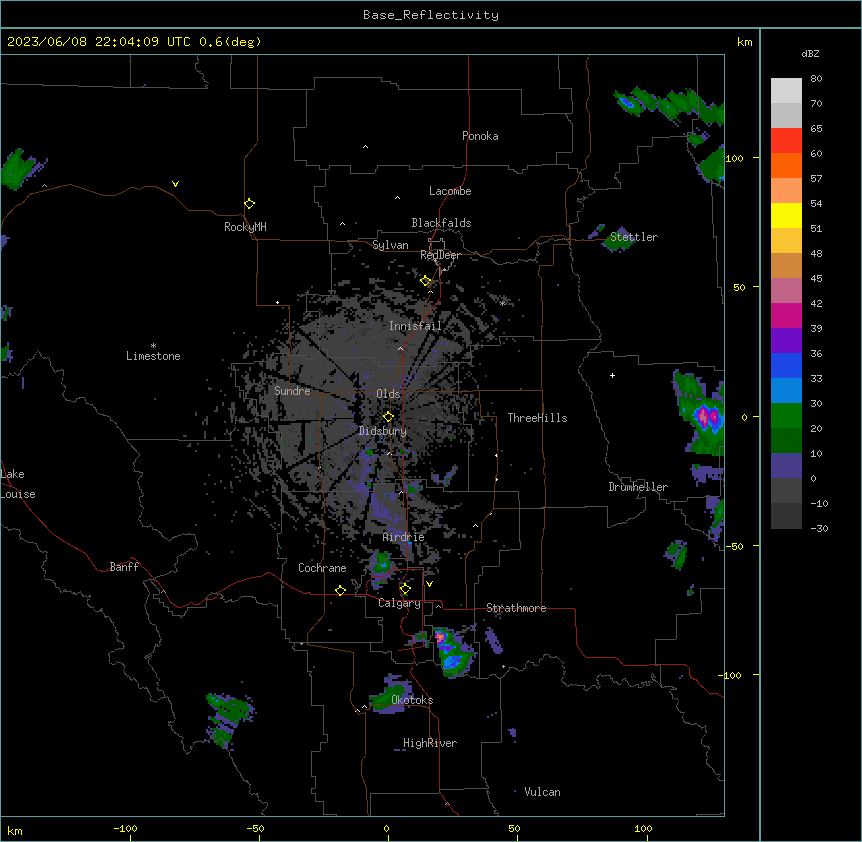Click the Didsbury city label
Screen dimensions: 862x842
click(383, 431)
